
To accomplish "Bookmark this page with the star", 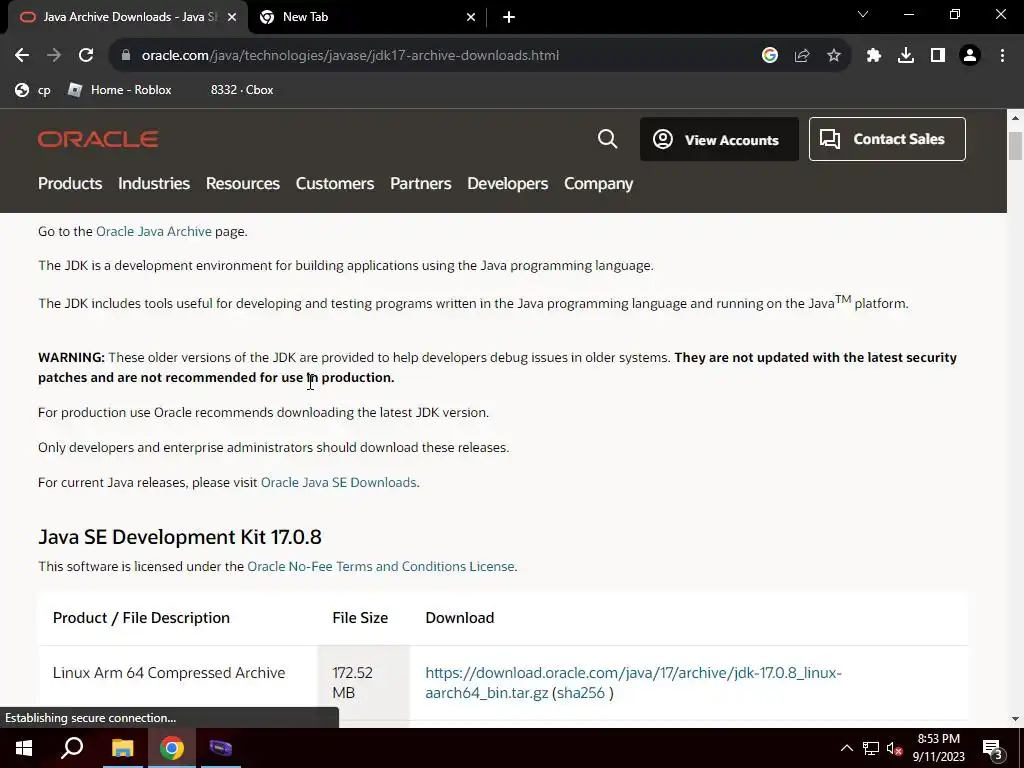I will pos(834,56).
